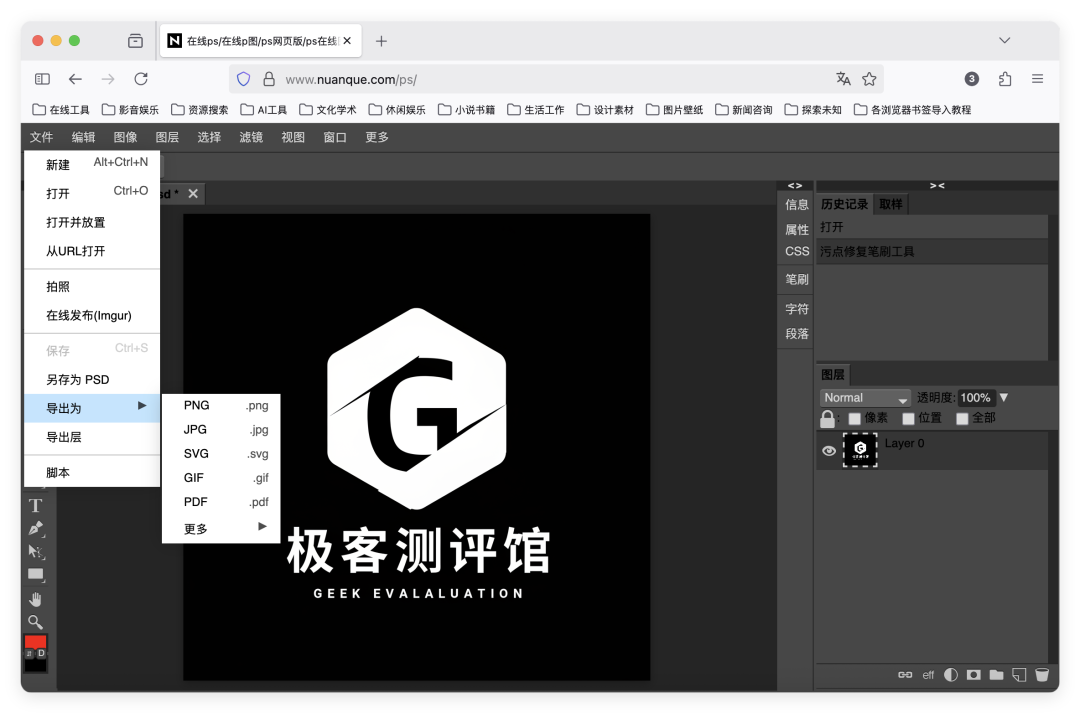Open the AI工具 bookmarks folder
1080x713 pixels.
(264, 110)
